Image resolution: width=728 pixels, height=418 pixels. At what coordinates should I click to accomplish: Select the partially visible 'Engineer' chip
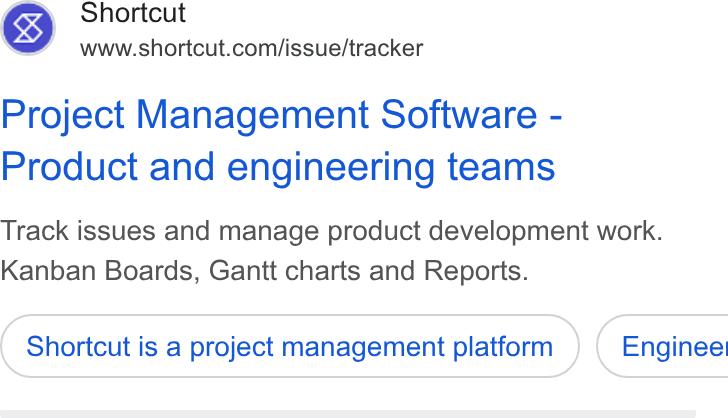pyautogui.click(x=663, y=346)
